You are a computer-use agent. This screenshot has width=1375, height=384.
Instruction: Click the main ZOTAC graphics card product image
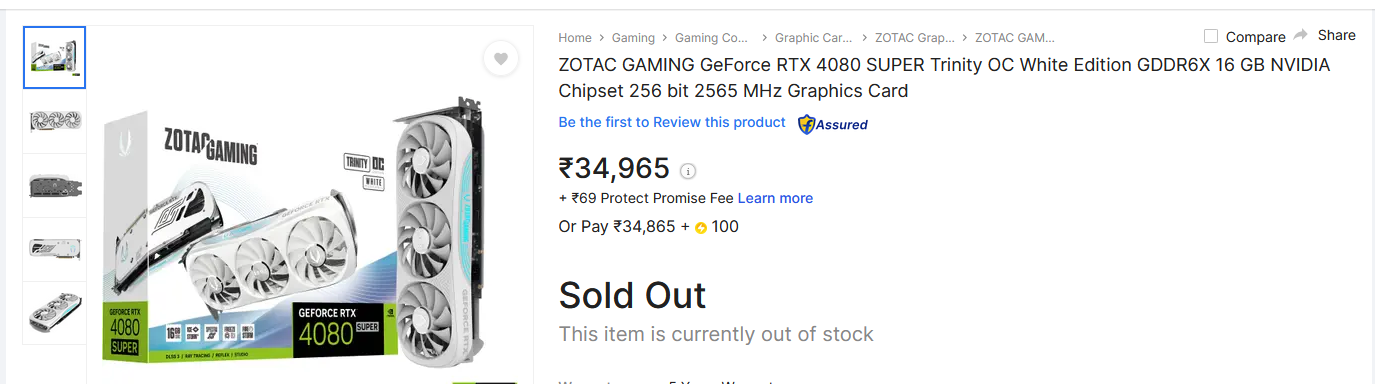[310, 230]
